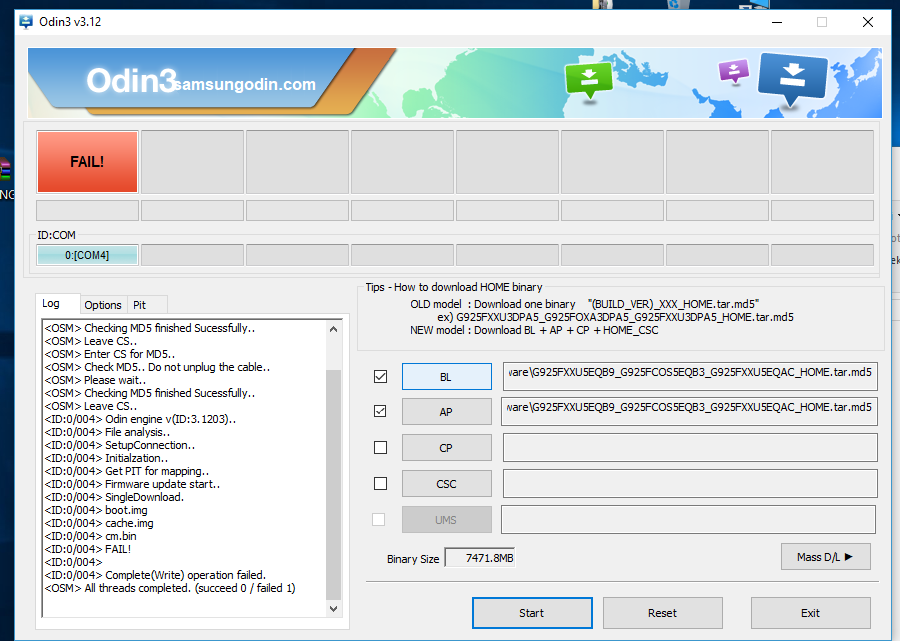Click log line "boot.img"
This screenshot has width=900, height=641.
click(x=126, y=510)
